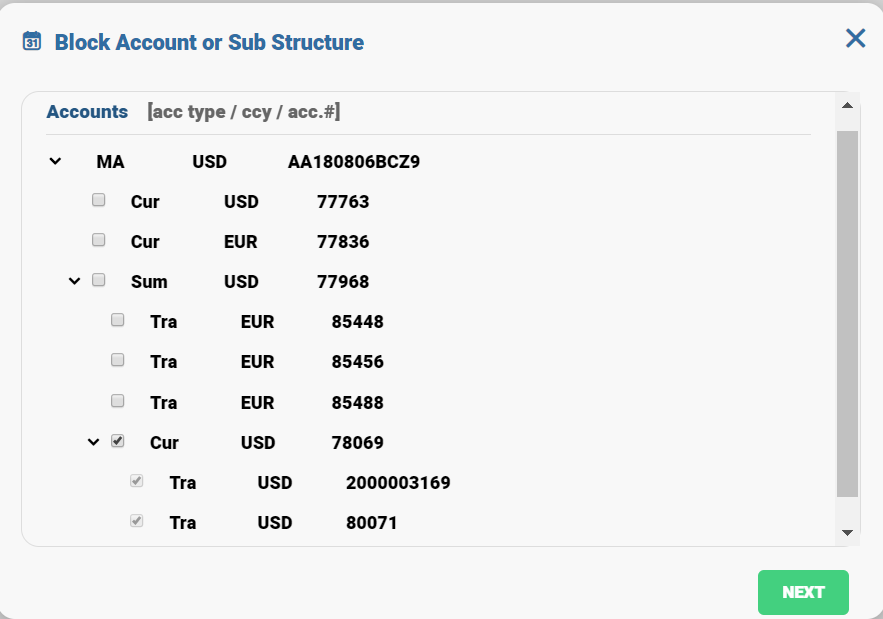Click the calendar icon beside the dialog title
The width and height of the screenshot is (883, 619).
point(32,41)
